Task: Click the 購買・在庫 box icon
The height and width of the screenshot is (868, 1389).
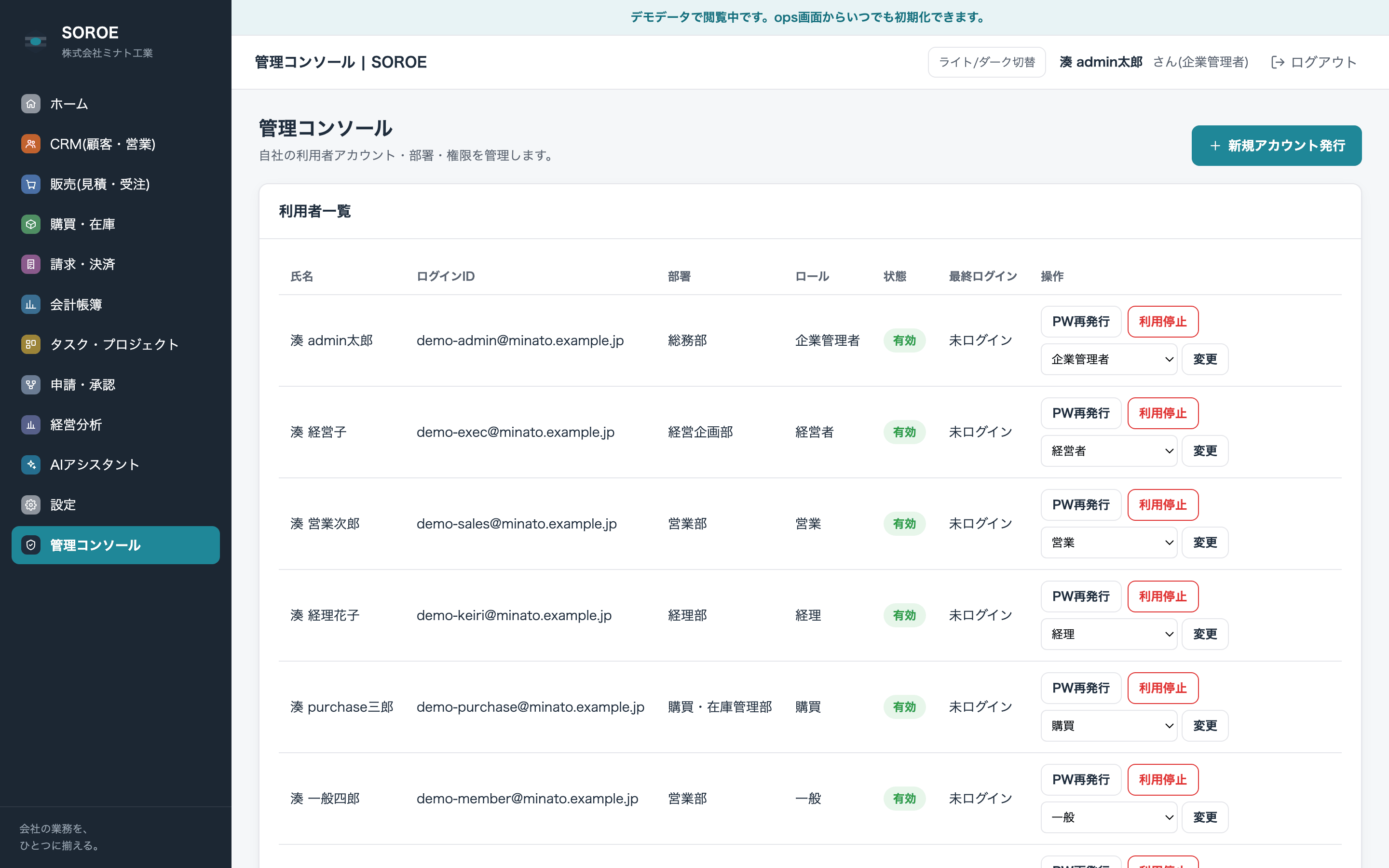Action: pos(31,224)
